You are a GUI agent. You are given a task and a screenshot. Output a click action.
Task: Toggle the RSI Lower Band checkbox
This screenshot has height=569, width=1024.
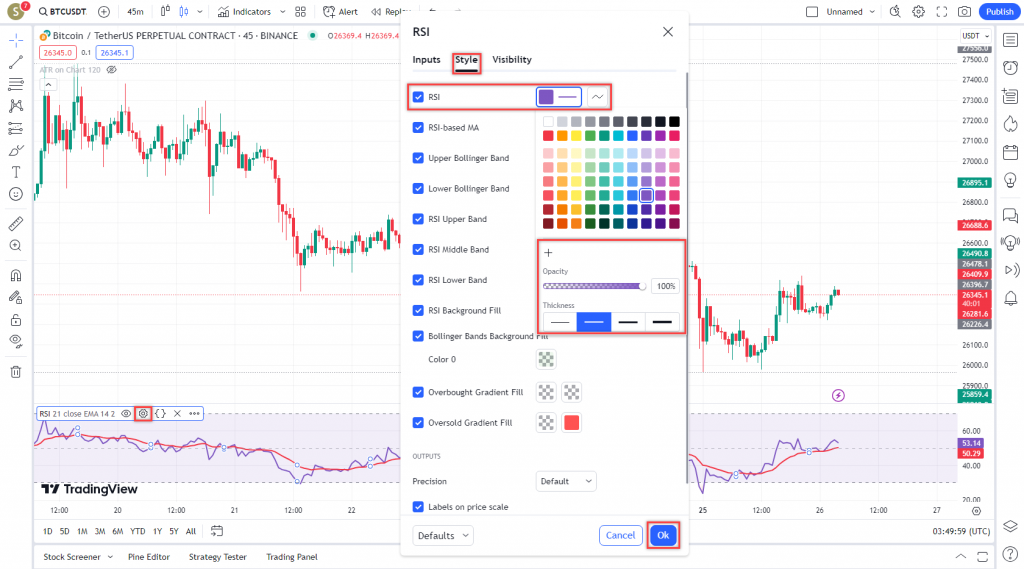[418, 280]
